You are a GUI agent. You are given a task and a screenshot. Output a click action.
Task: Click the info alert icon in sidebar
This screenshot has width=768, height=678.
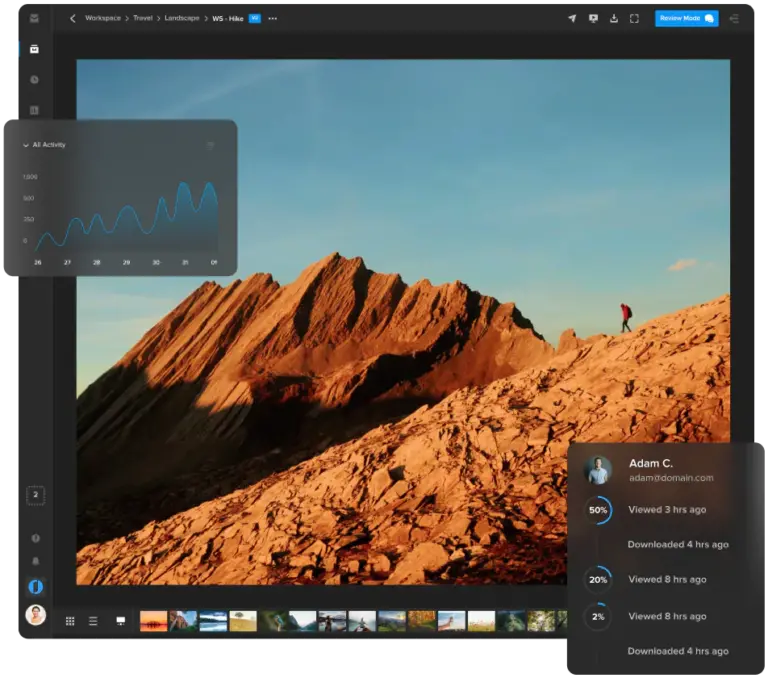(35, 538)
